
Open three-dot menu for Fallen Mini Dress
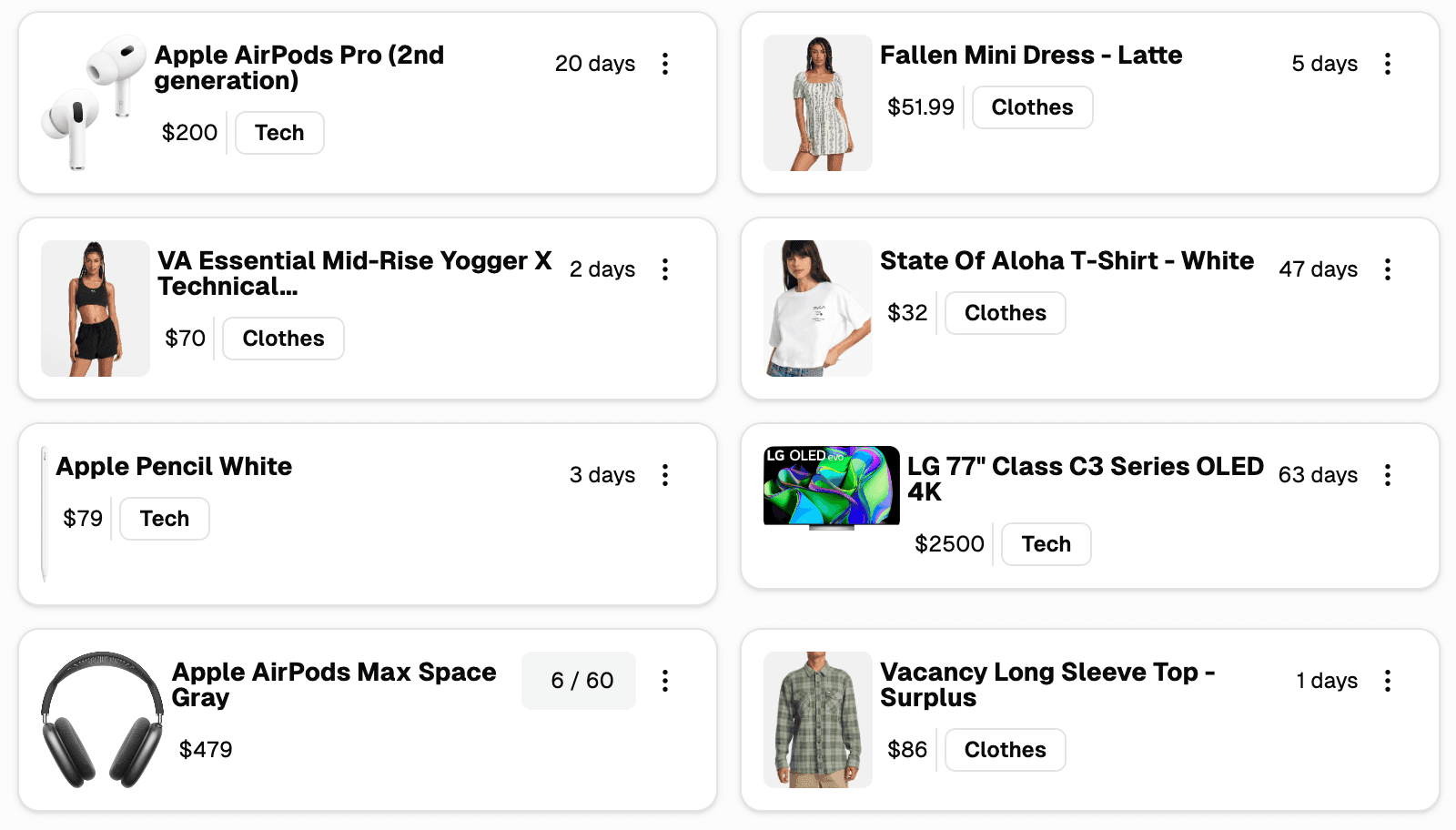(x=1388, y=64)
